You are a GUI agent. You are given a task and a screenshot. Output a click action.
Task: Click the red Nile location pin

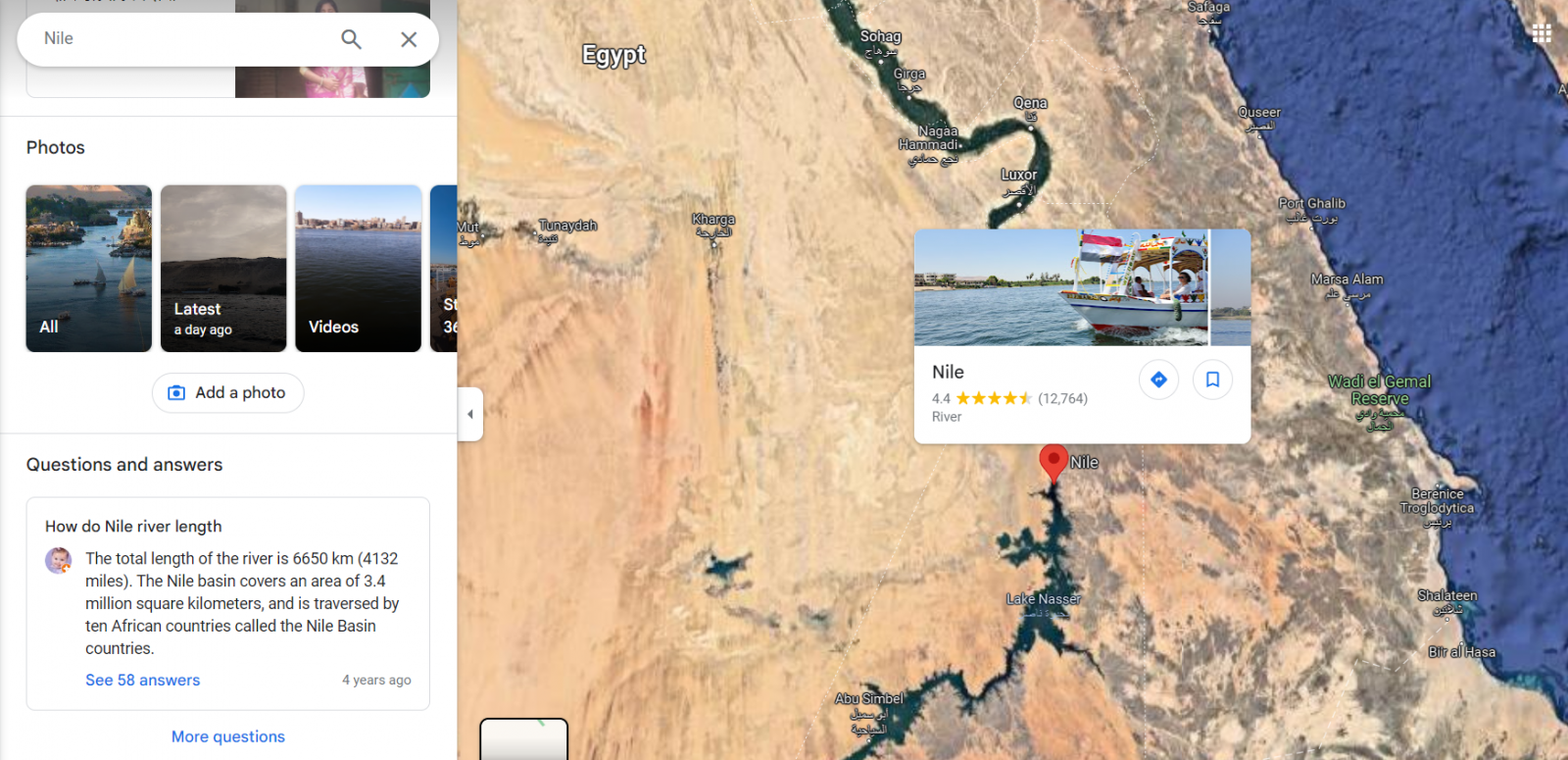point(1053,462)
